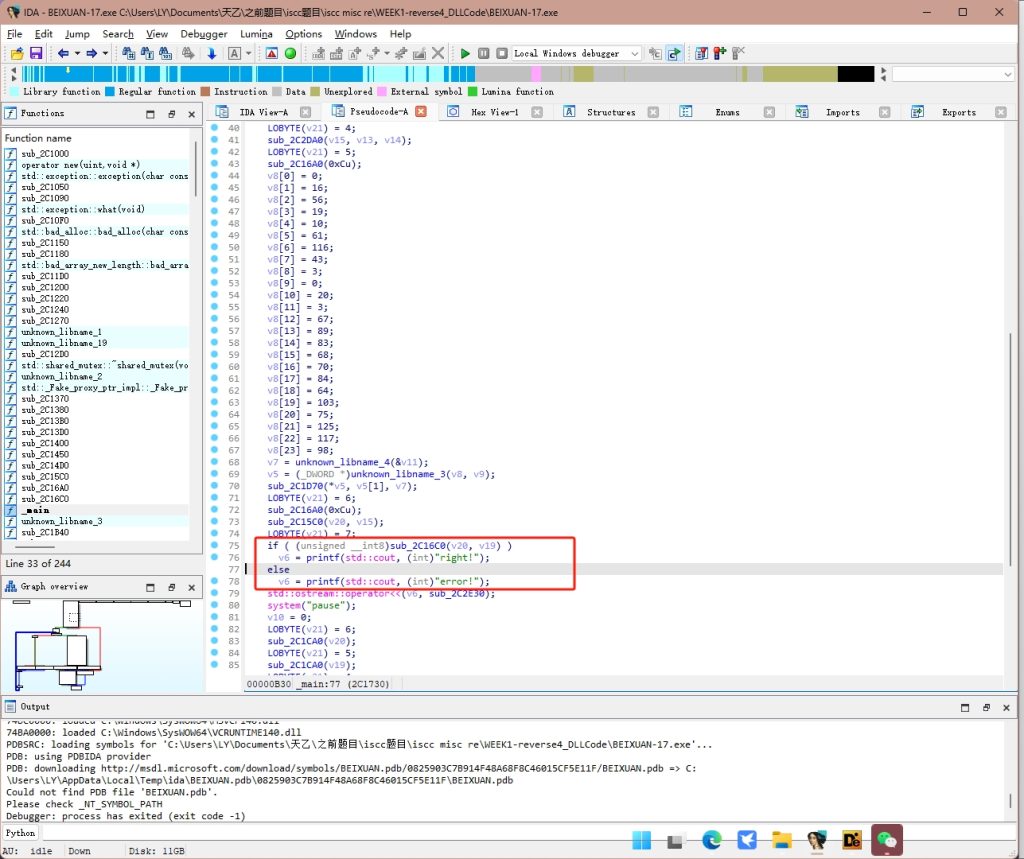The height and width of the screenshot is (859, 1024).
Task: Click the Function name column header
Action: pyautogui.click(x=38, y=138)
